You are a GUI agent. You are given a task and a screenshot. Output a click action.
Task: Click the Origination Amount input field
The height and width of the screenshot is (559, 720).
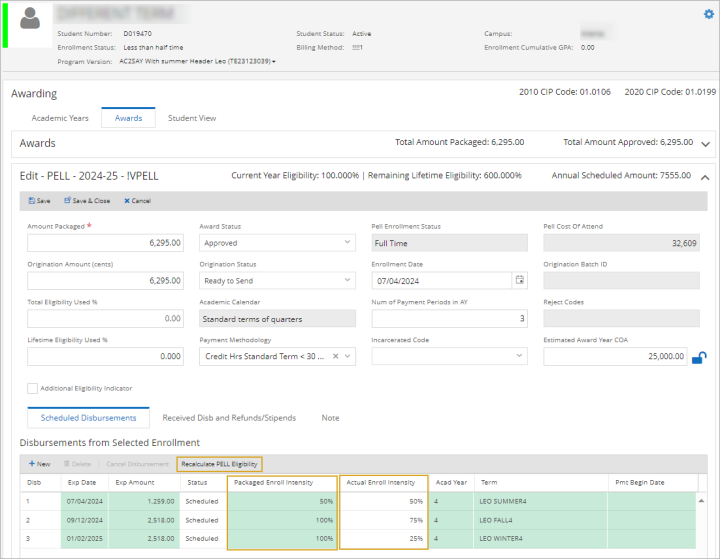pyautogui.click(x=106, y=280)
